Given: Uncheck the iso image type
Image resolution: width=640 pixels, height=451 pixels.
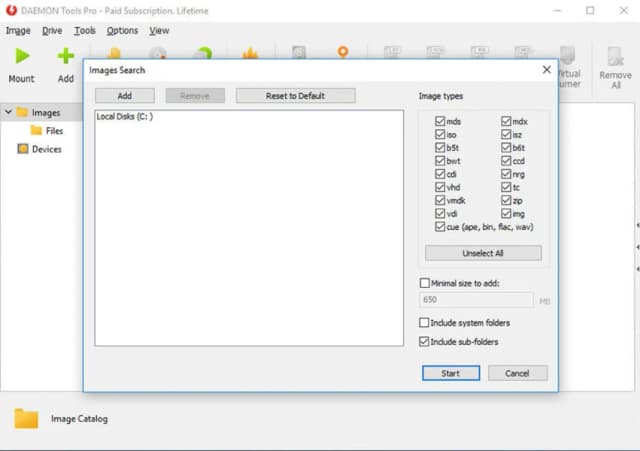Looking at the screenshot, I should (440, 134).
